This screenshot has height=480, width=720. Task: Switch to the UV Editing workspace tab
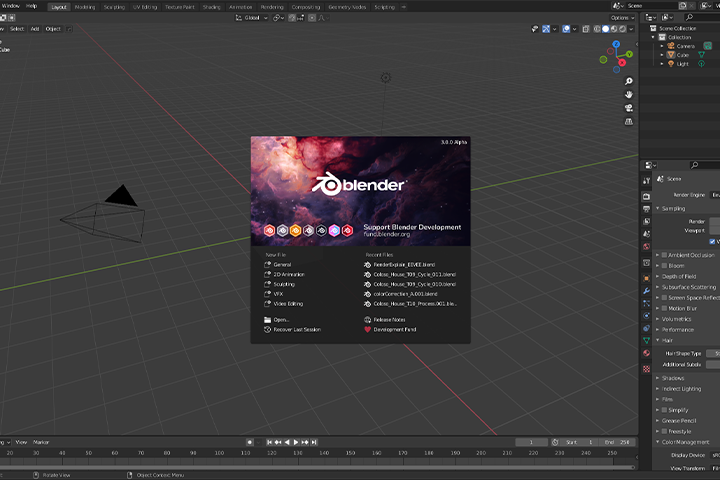coord(145,7)
